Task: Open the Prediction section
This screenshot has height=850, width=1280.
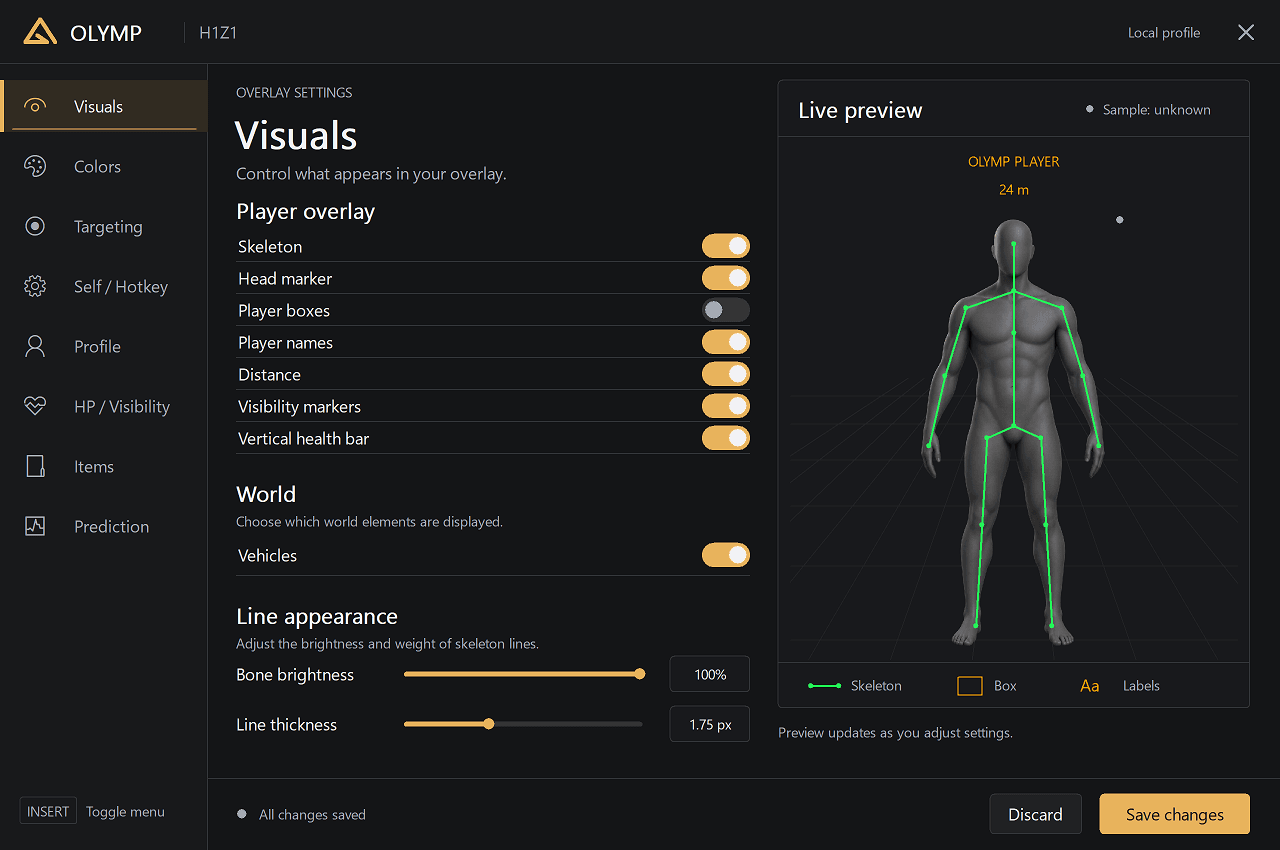Action: 104,526
